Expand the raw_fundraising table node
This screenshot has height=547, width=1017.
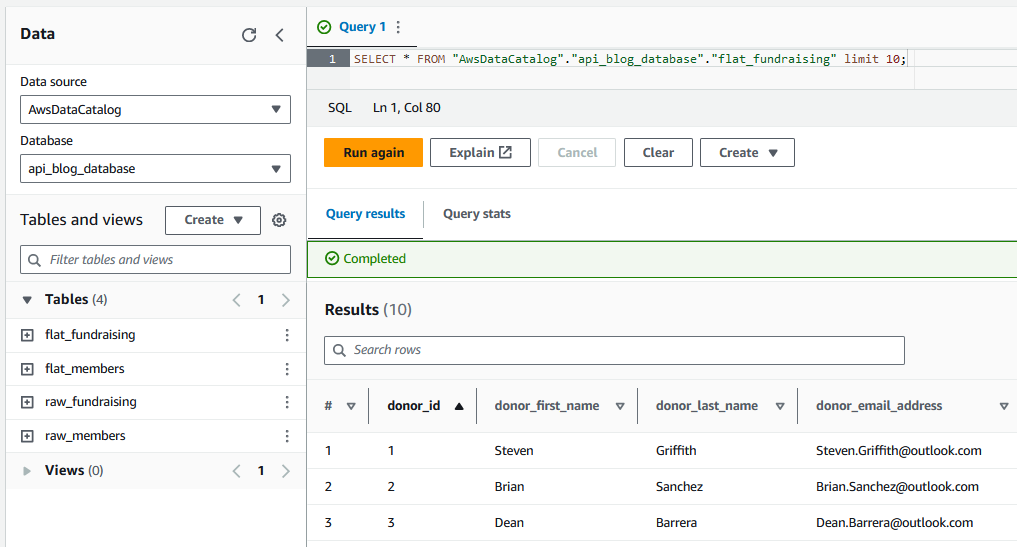coord(27,402)
